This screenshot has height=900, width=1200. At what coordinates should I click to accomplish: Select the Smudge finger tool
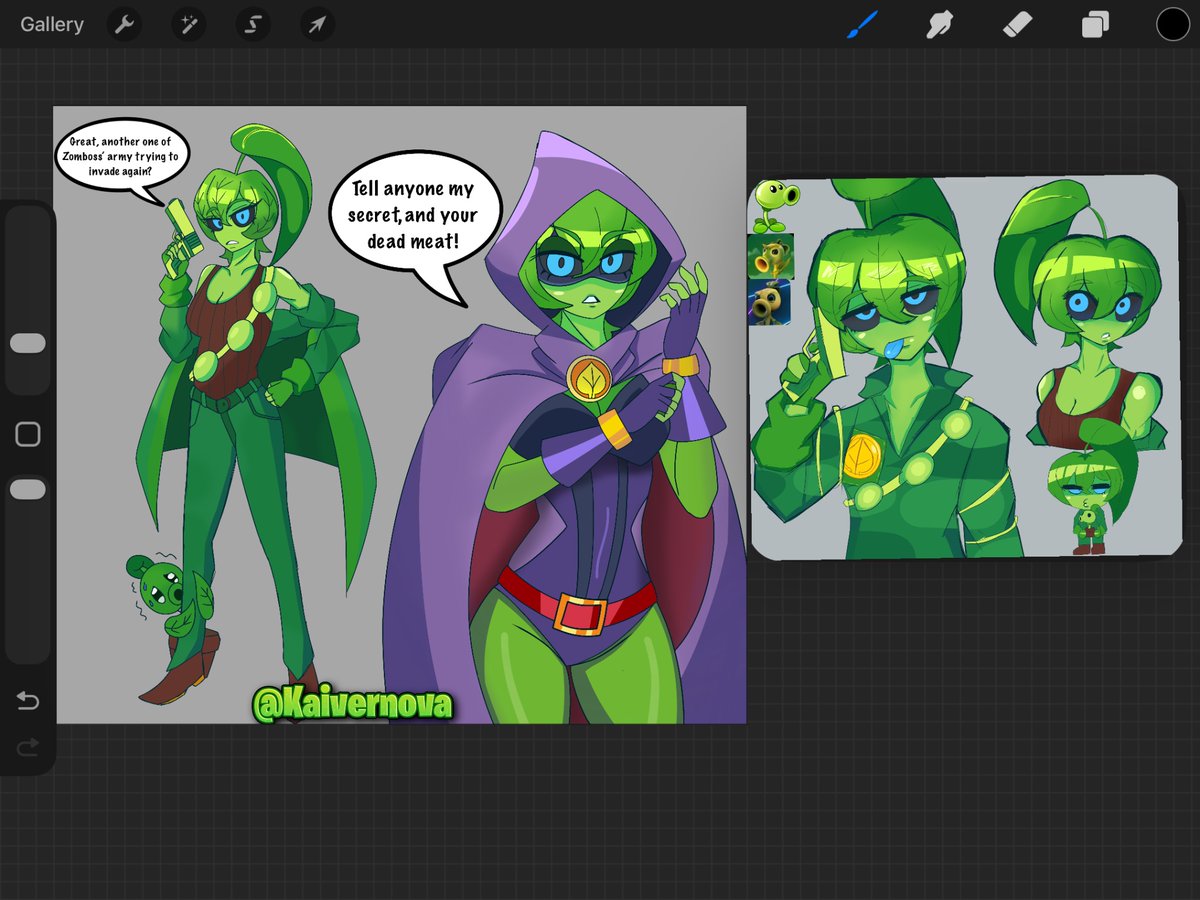[x=939, y=24]
